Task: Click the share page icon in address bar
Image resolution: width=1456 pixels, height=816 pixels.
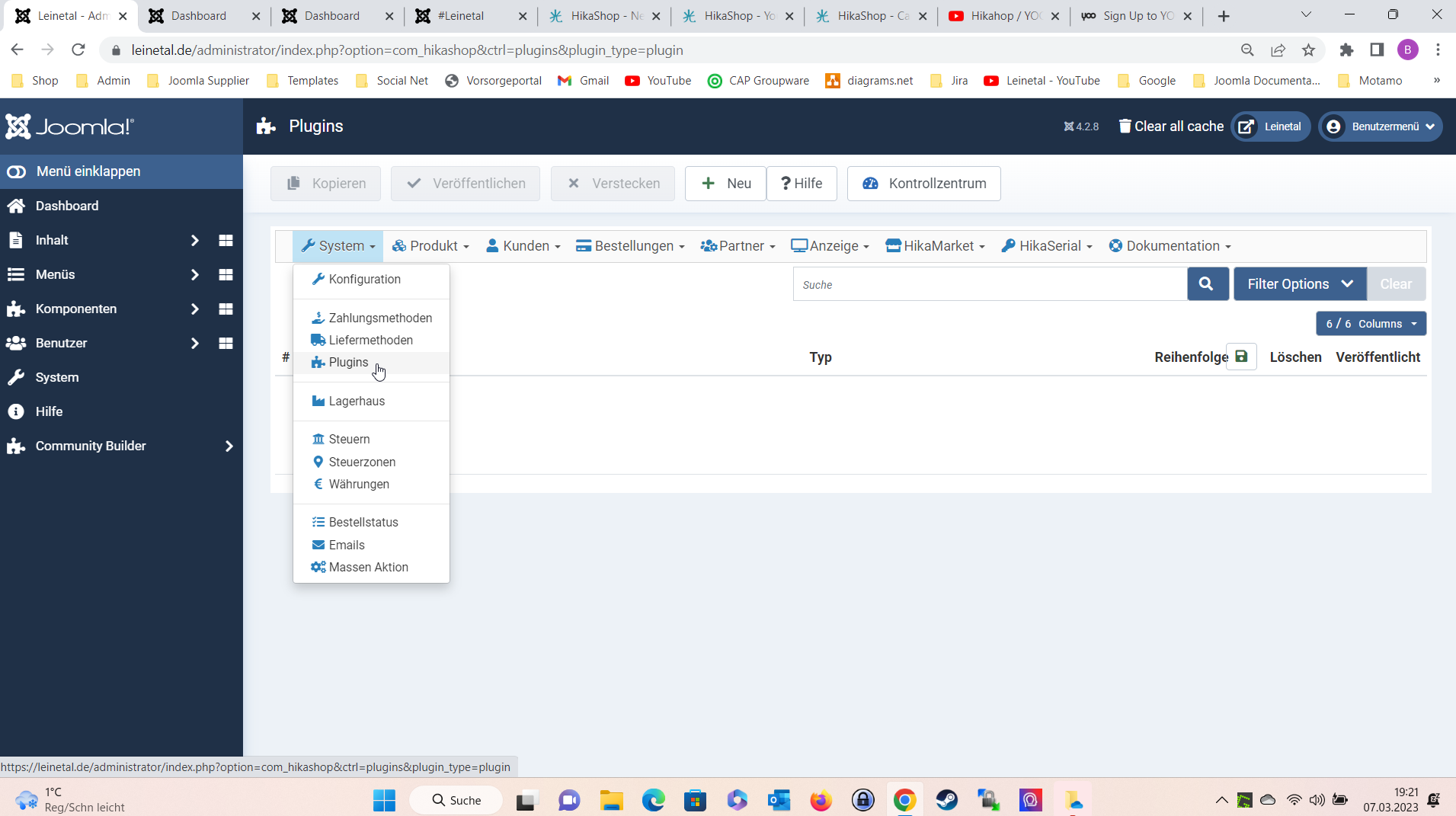Action: [x=1278, y=50]
